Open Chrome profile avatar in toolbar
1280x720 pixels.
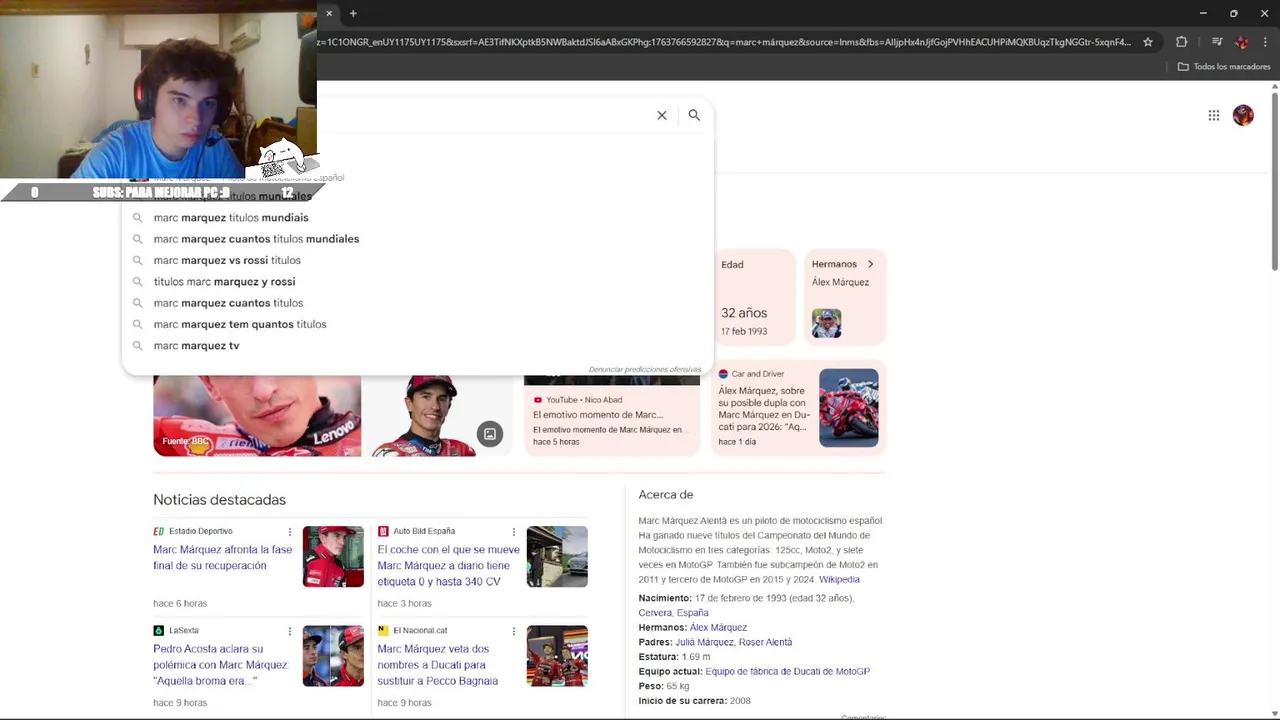coord(1242,42)
